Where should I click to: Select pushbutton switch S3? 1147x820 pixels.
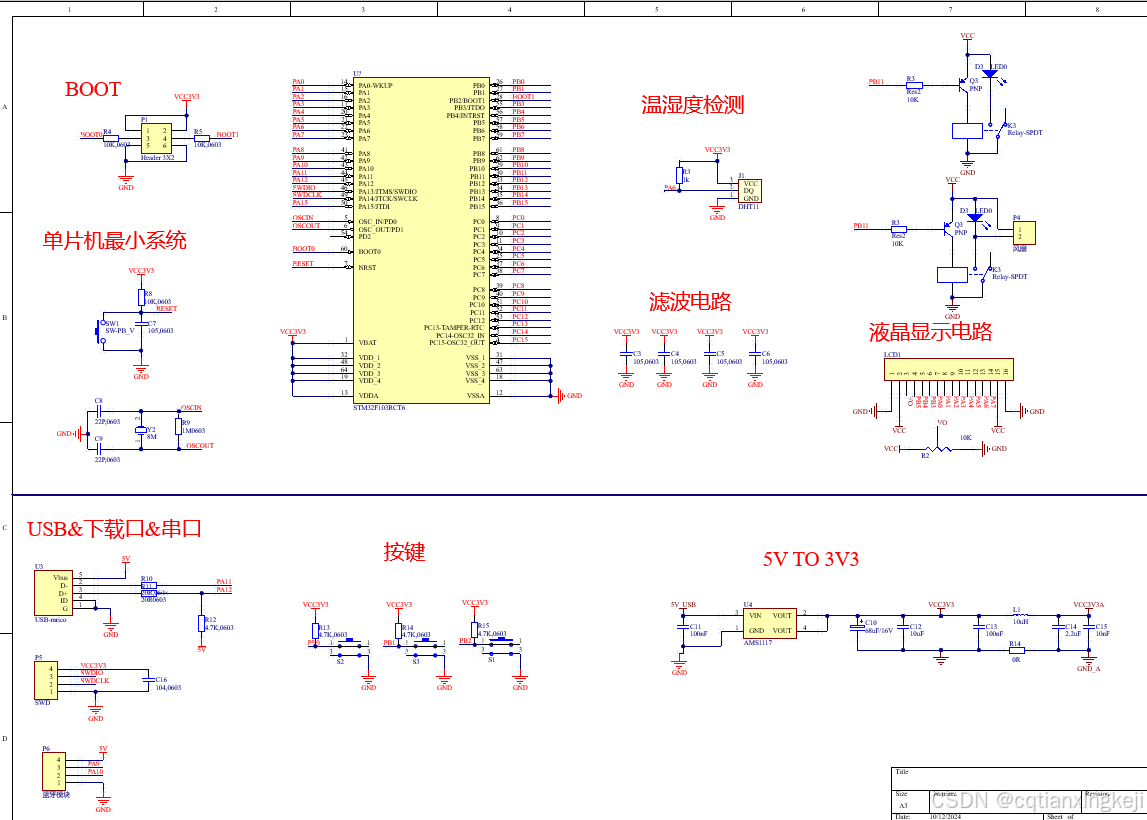pyautogui.click(x=425, y=648)
